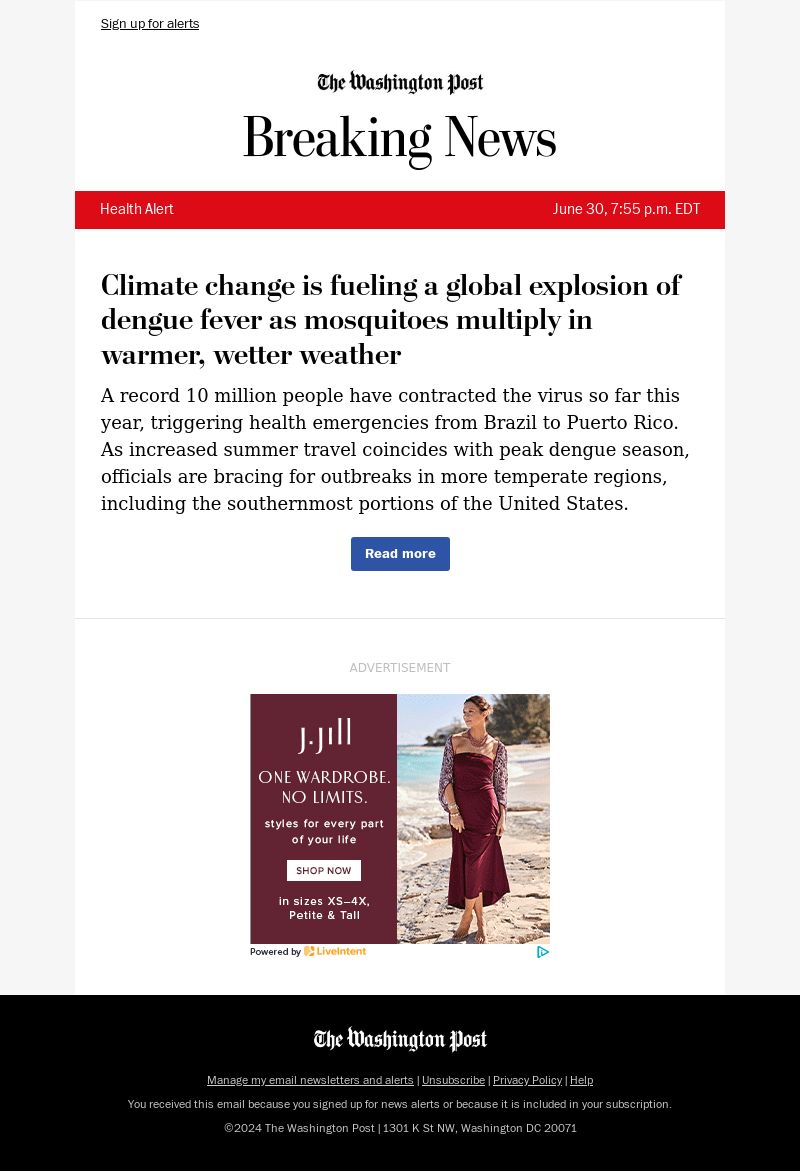Click the One Wardrobe No Limits ad text

coord(324,787)
